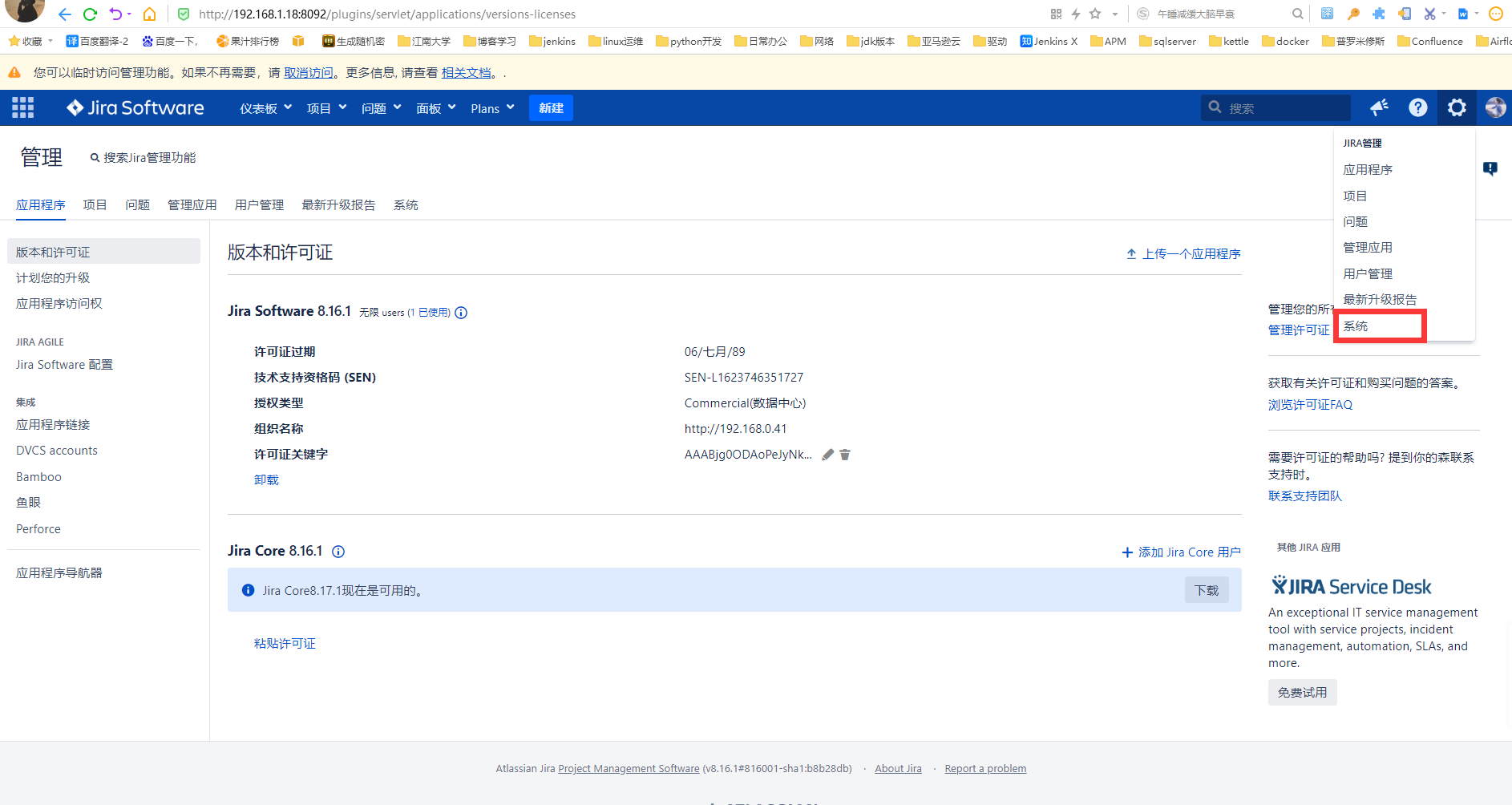Click the 下载 button for Jira Core 8.17.1
The height and width of the screenshot is (805, 1512).
[1207, 590]
